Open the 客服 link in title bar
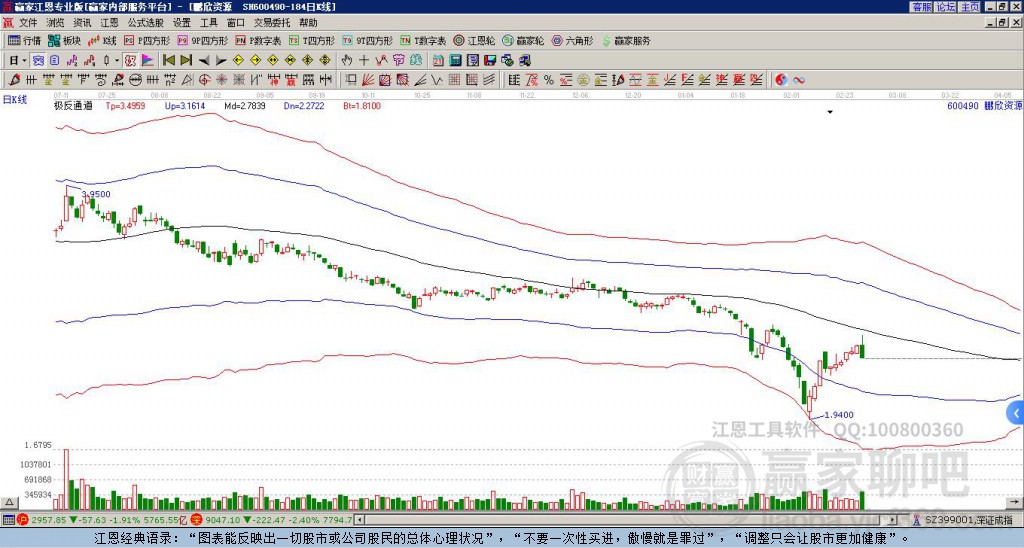The height and width of the screenshot is (548, 1024). coord(921,7)
